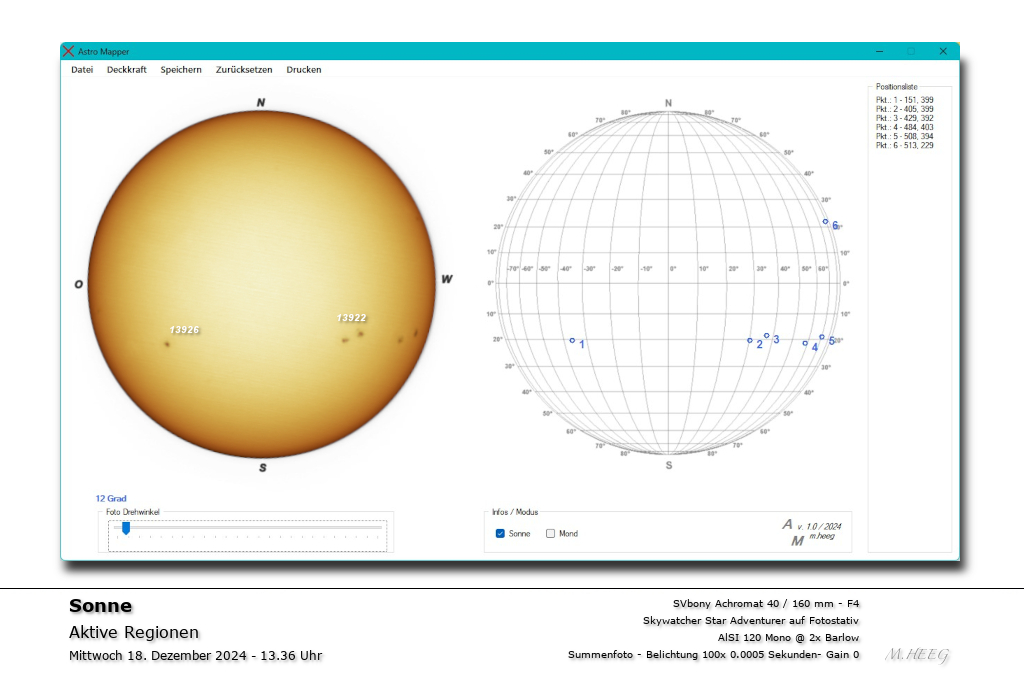Click Speichern to save the map
The image size is (1024, 674).
[x=181, y=69]
